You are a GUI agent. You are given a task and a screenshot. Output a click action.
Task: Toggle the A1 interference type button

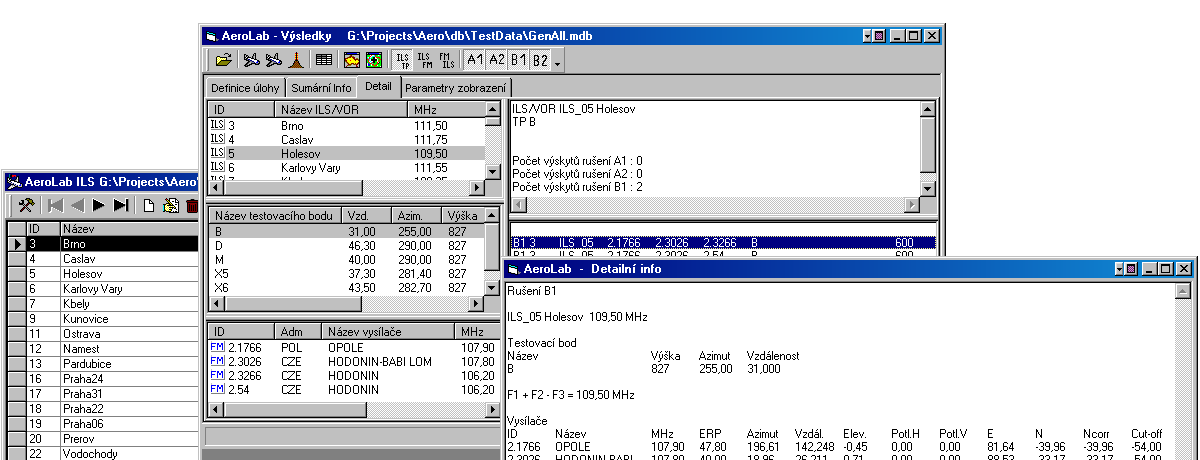tap(475, 60)
